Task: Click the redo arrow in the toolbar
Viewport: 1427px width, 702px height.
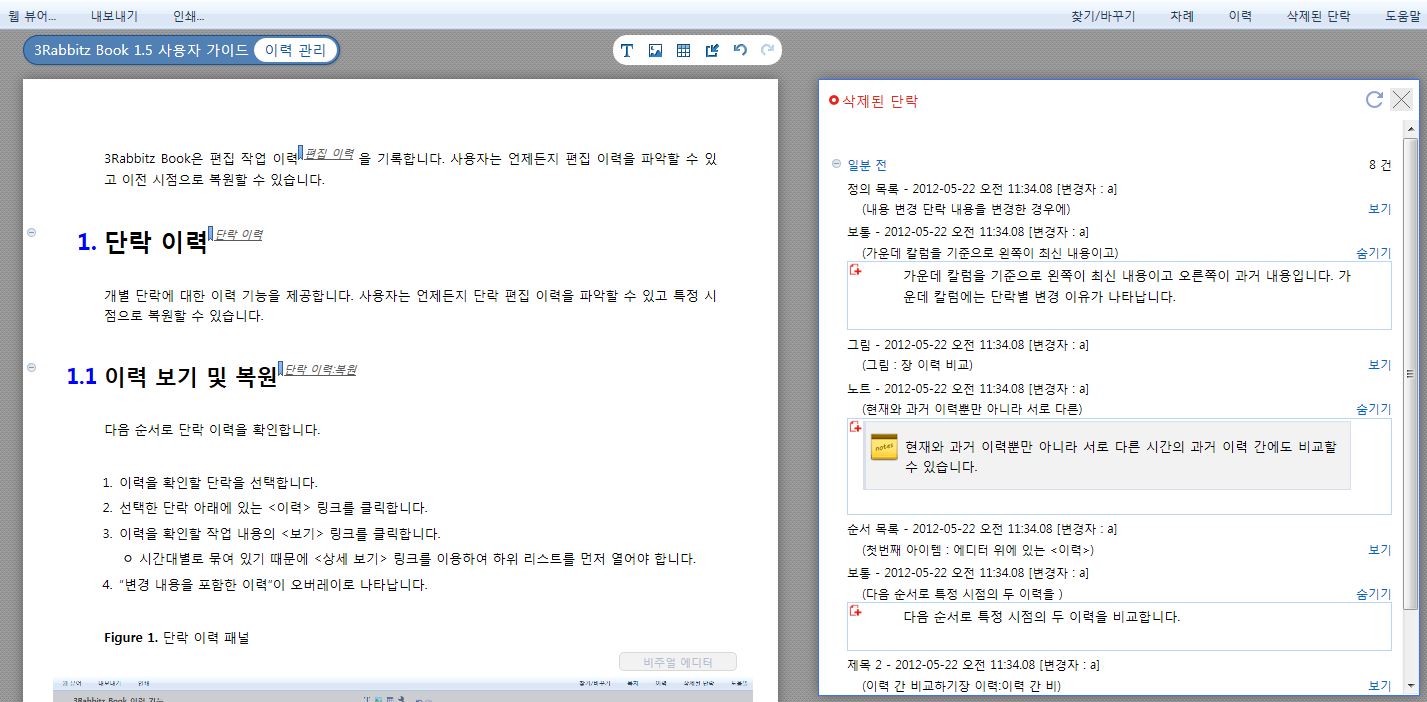Action: point(767,50)
